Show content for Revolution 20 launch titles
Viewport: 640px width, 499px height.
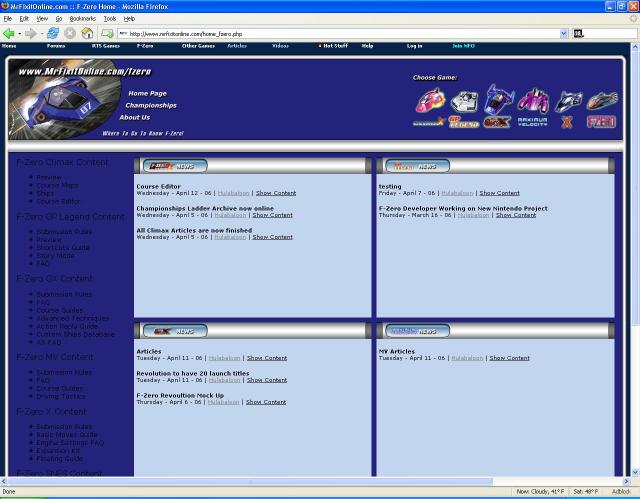pyautogui.click(x=267, y=380)
